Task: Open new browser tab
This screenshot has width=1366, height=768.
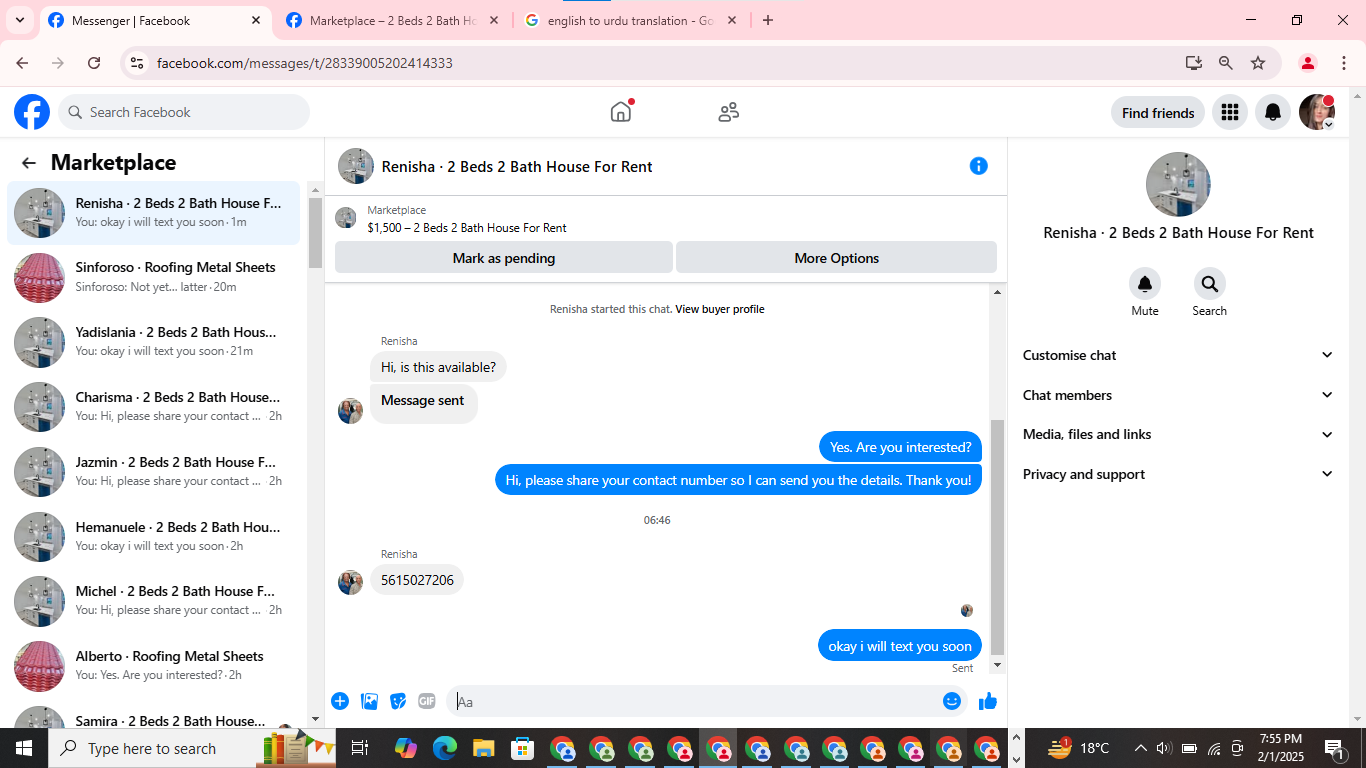Action: (768, 20)
